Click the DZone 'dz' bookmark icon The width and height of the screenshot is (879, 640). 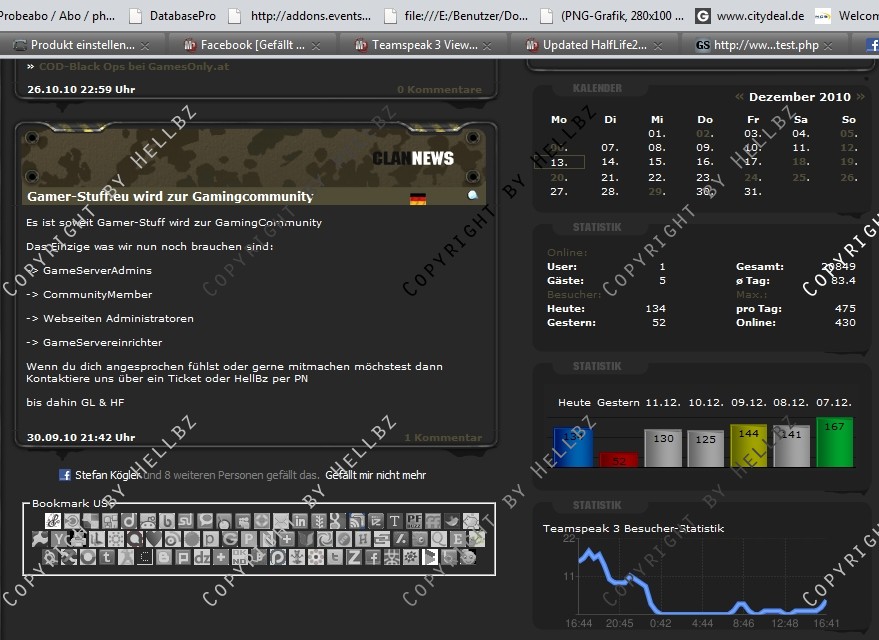point(202,558)
